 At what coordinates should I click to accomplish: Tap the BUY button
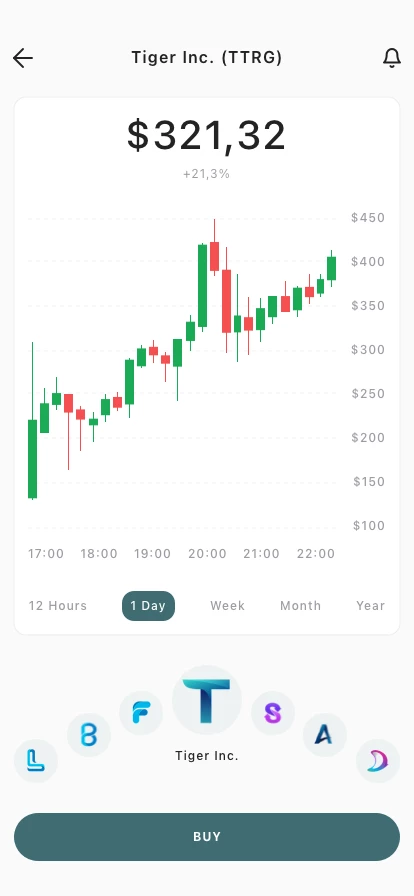click(207, 837)
